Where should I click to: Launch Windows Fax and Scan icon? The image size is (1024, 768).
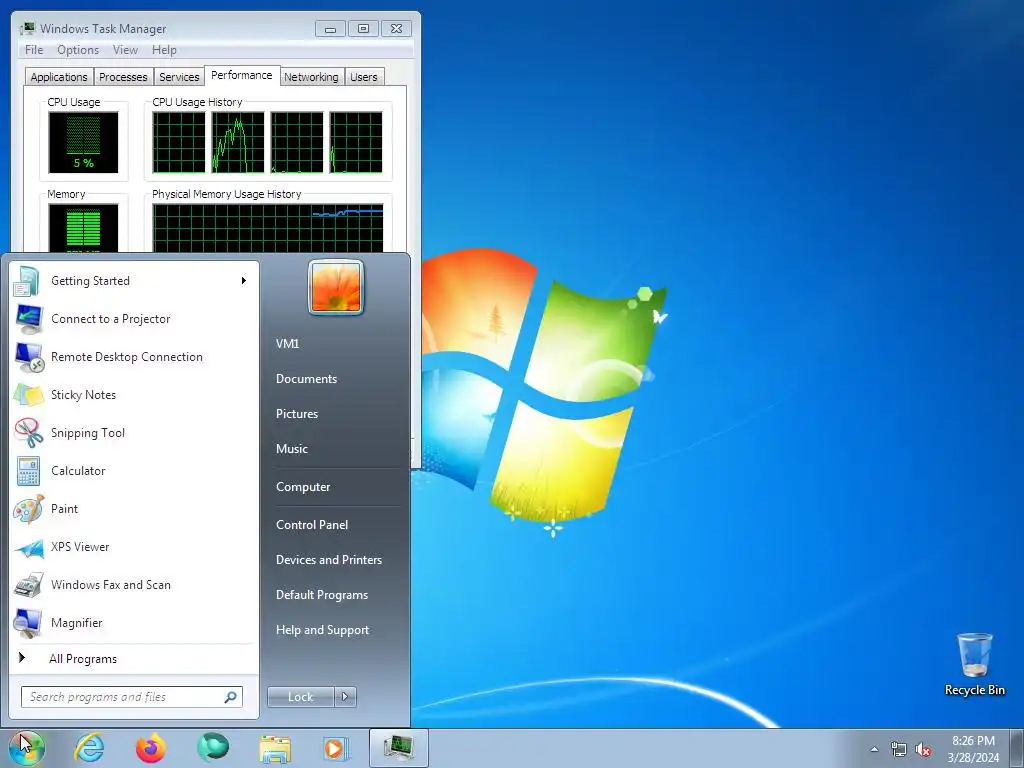[27, 585]
